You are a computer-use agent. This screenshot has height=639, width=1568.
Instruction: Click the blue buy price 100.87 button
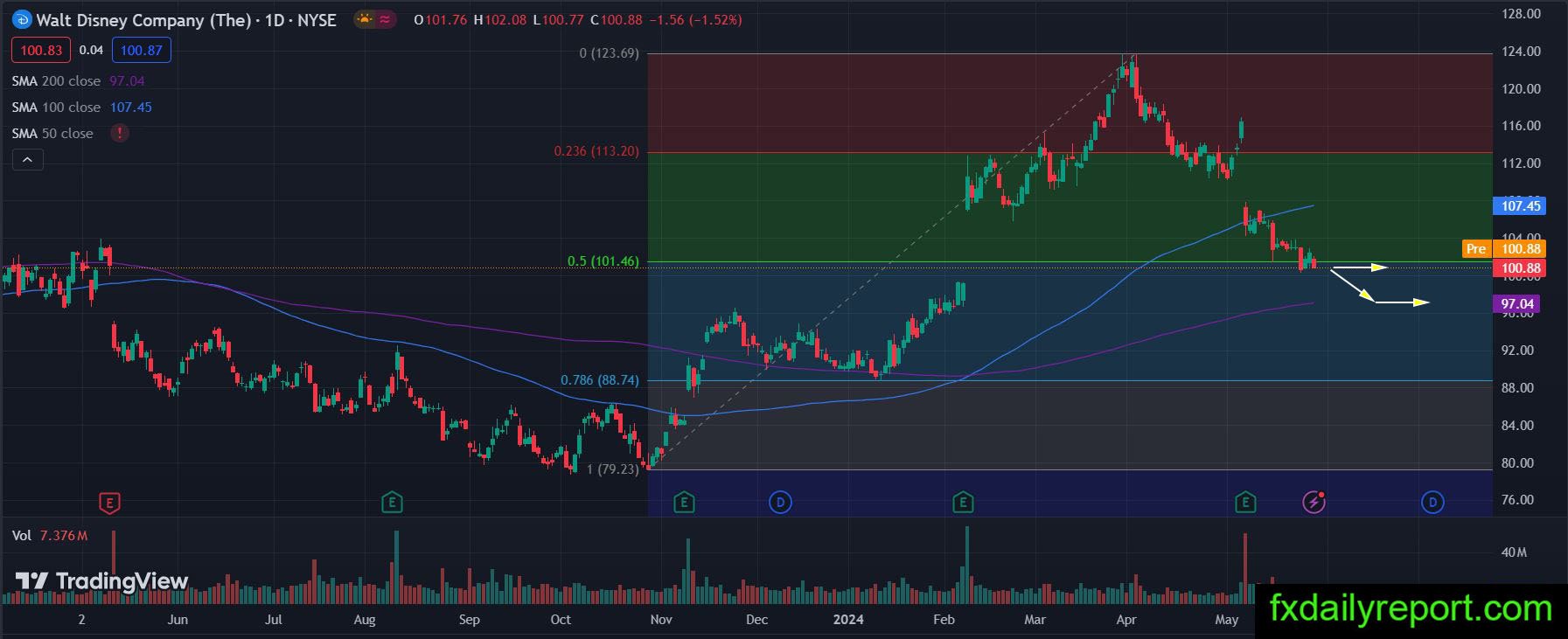[x=142, y=50]
